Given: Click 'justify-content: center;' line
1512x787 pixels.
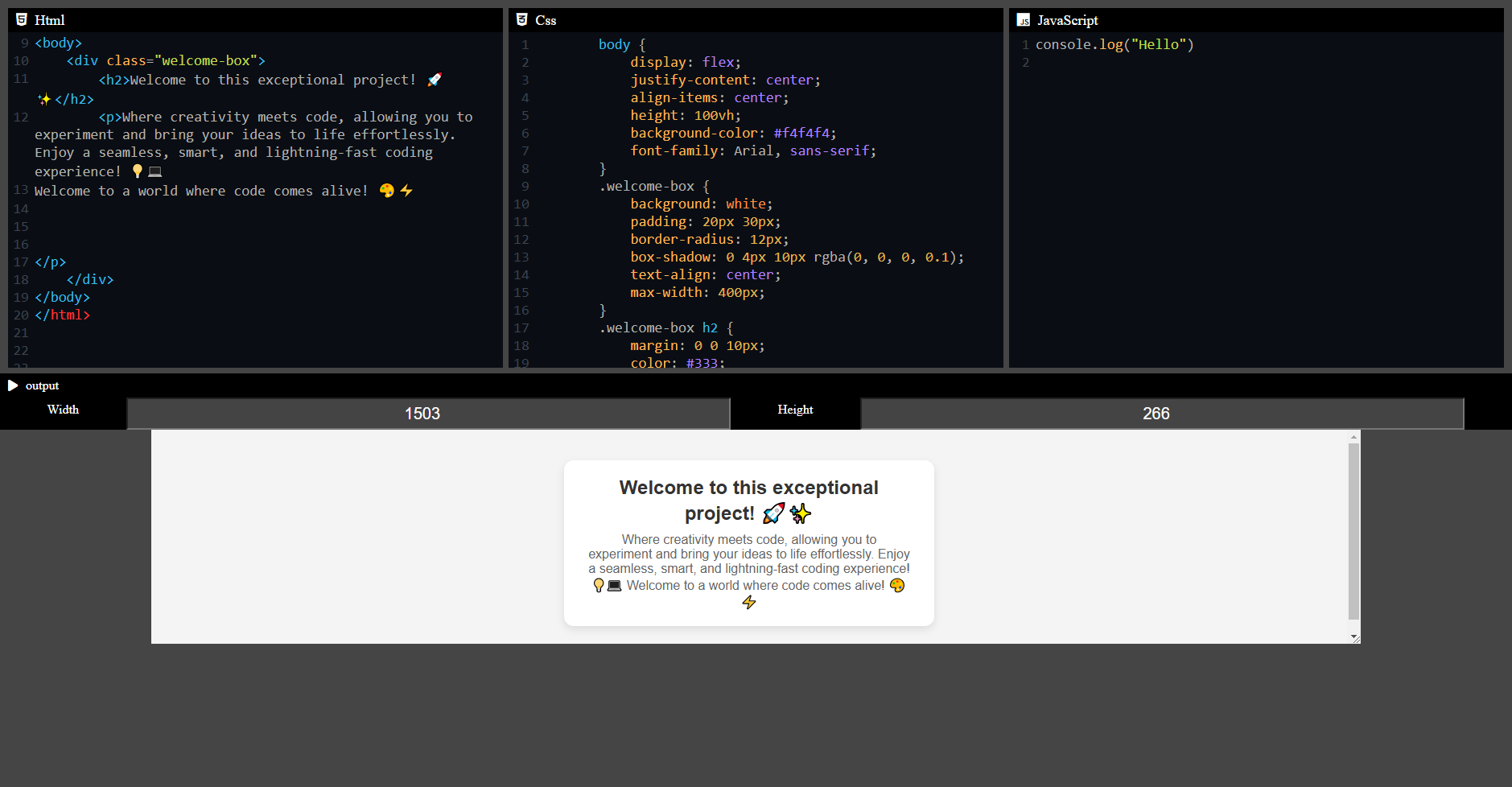Looking at the screenshot, I should 725,80.
